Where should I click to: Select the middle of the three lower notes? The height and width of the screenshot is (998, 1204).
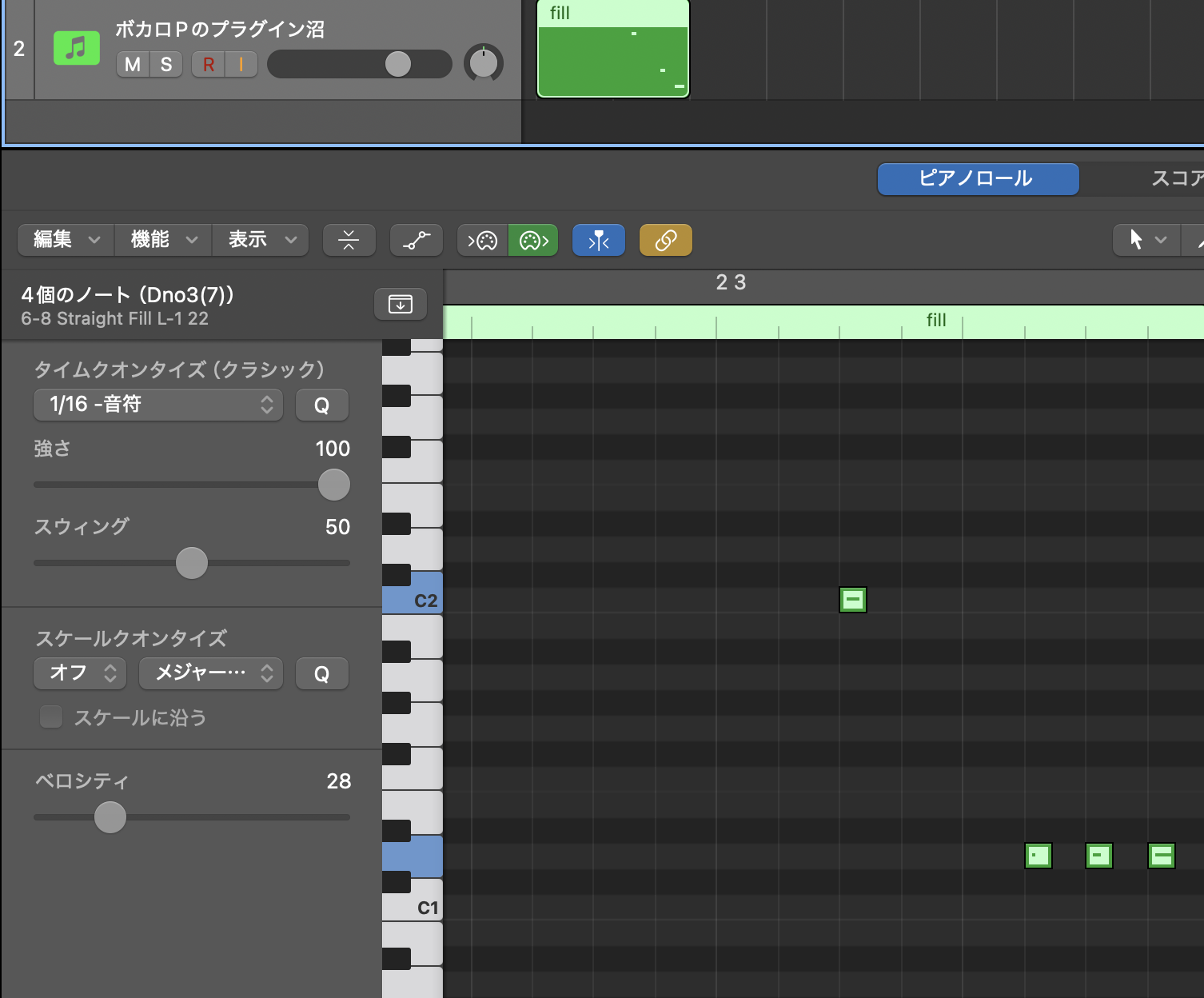click(x=1099, y=856)
